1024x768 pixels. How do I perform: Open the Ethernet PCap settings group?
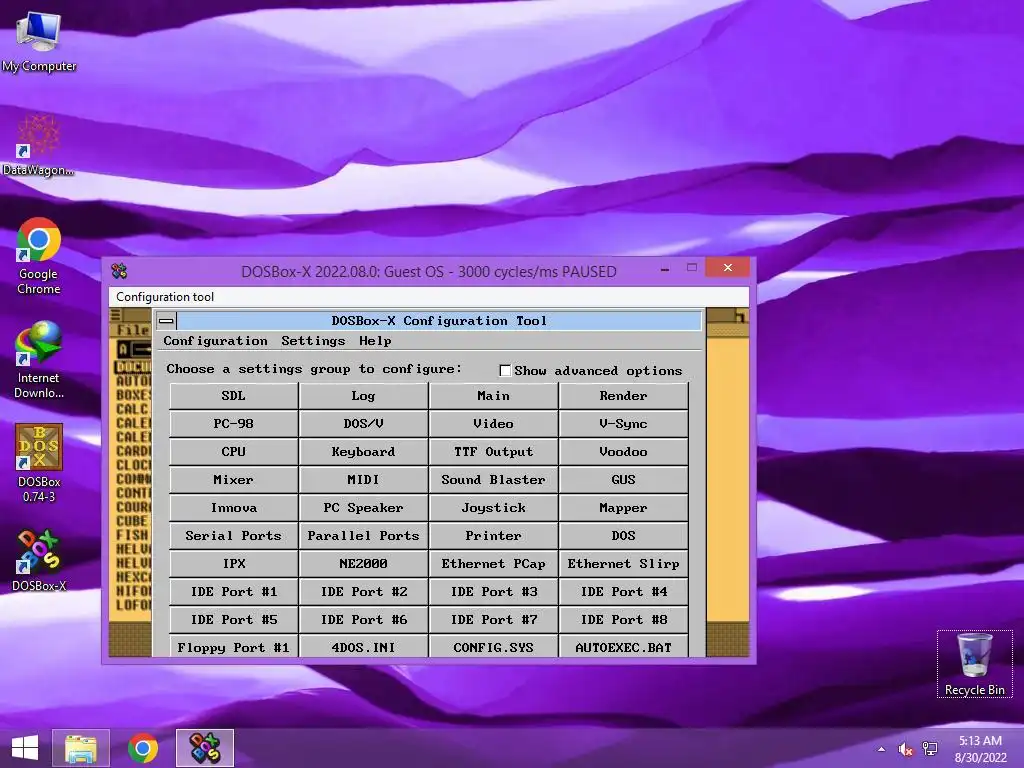tap(493, 564)
